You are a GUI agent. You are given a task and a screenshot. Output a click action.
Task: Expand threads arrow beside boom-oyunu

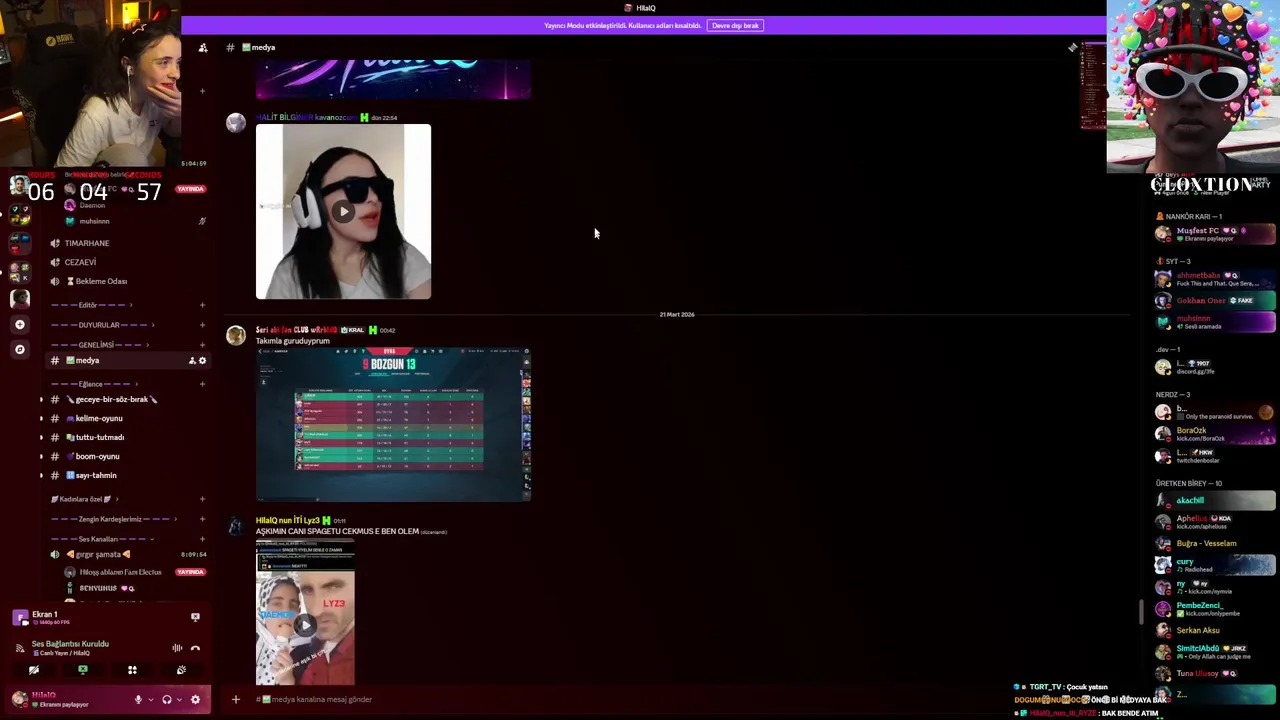pyautogui.click(x=41, y=456)
